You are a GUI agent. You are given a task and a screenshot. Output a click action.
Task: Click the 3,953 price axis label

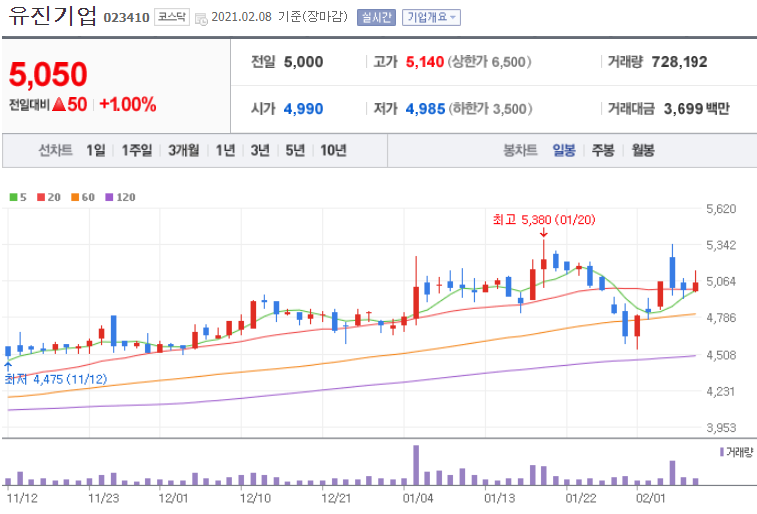[x=721, y=428]
